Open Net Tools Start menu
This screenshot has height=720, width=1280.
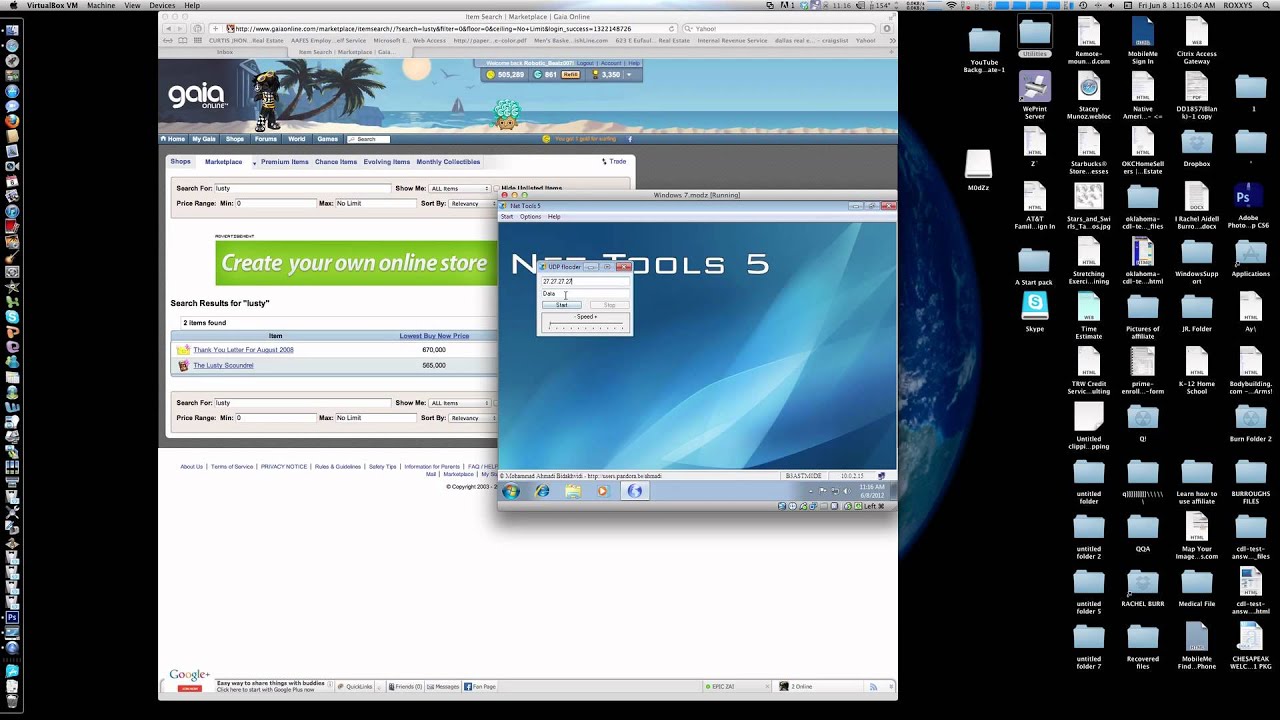coord(507,216)
